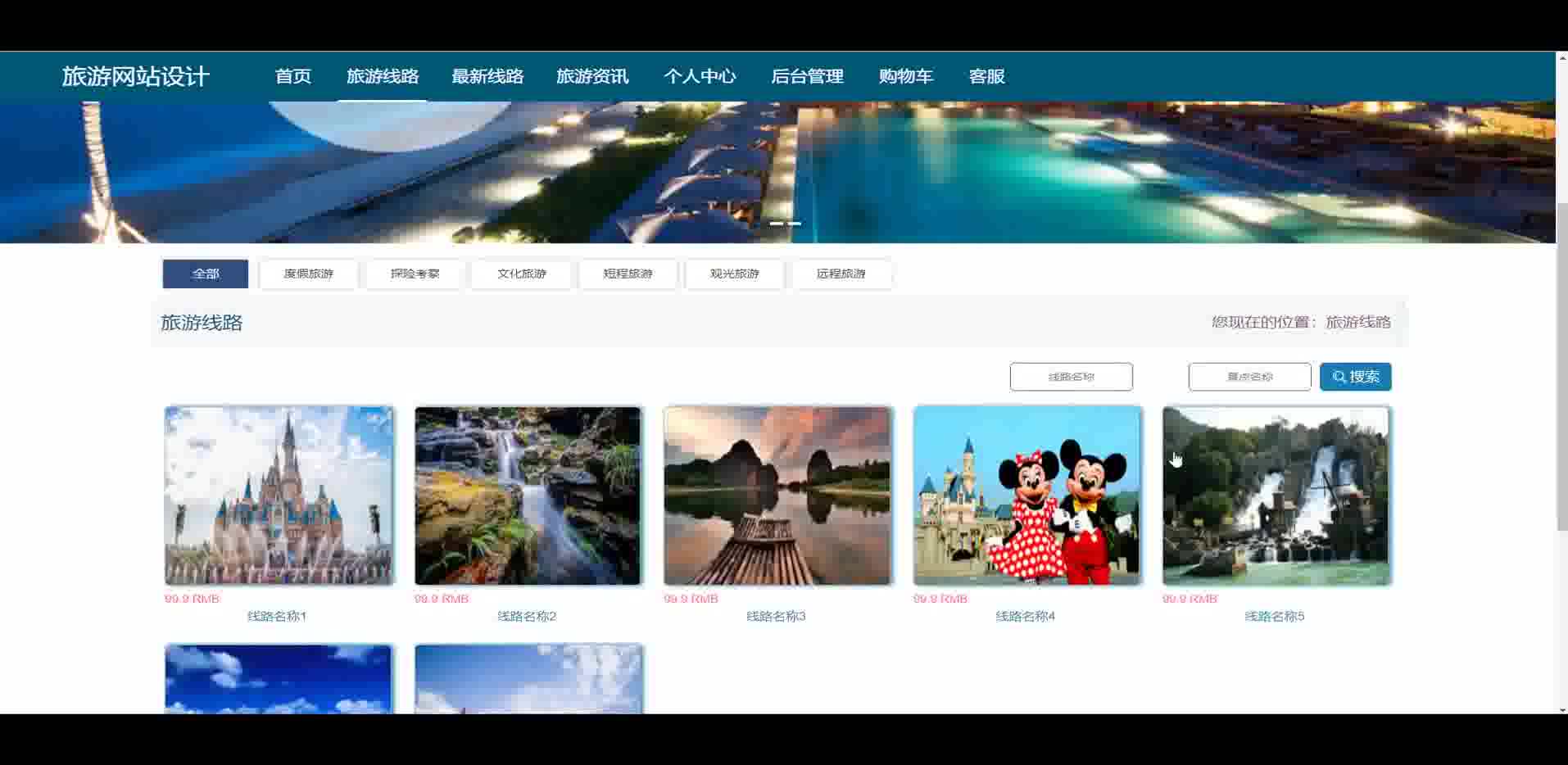Open the 购物车 shopping cart
The image size is (1568, 765).
[x=906, y=76]
